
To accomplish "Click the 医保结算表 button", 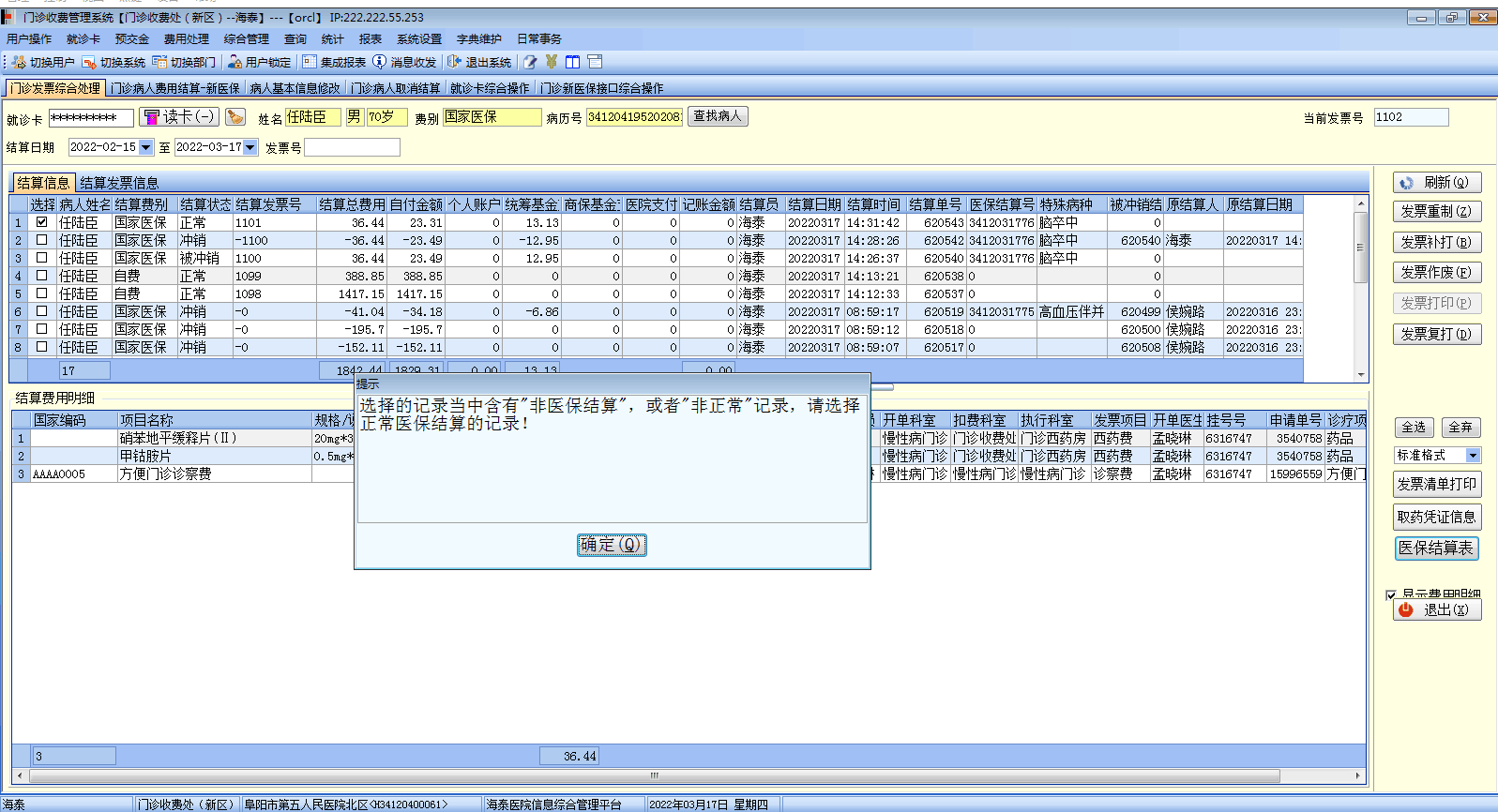I will (1437, 549).
